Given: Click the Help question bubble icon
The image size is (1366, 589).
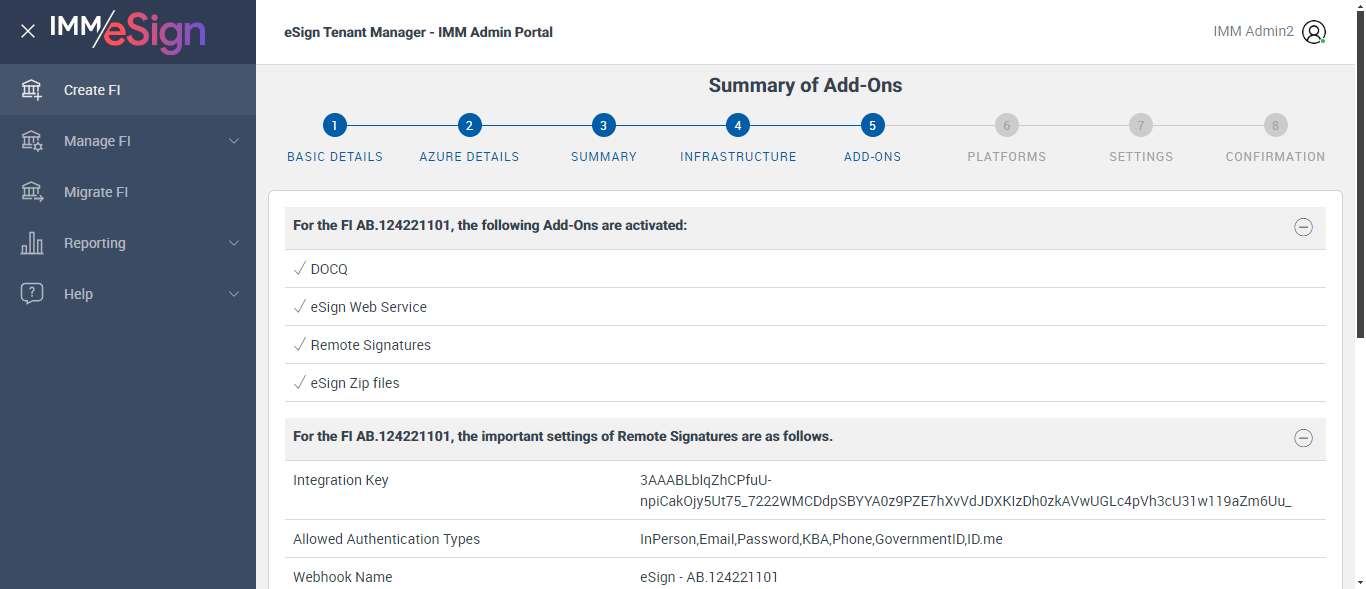Looking at the screenshot, I should tap(32, 294).
